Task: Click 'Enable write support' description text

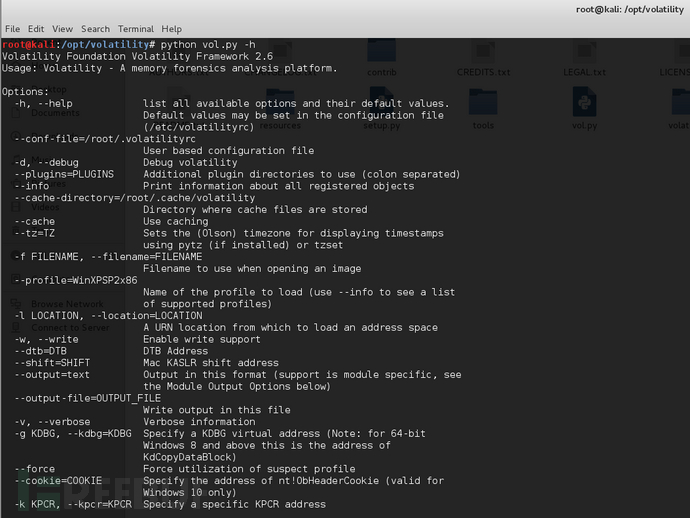Action: [202, 339]
